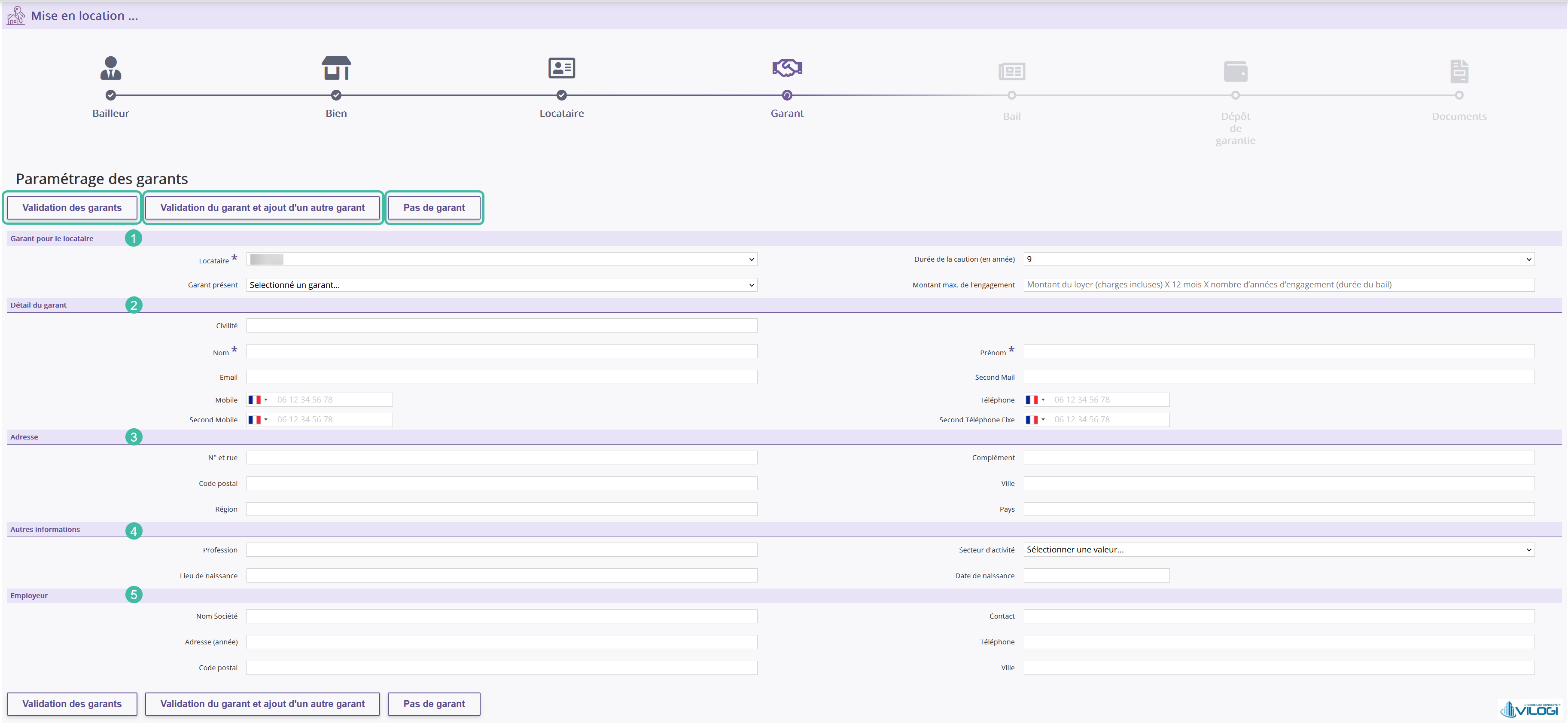Go to the Bail step label
The width and height of the screenshot is (1568, 723).
[x=1012, y=116]
